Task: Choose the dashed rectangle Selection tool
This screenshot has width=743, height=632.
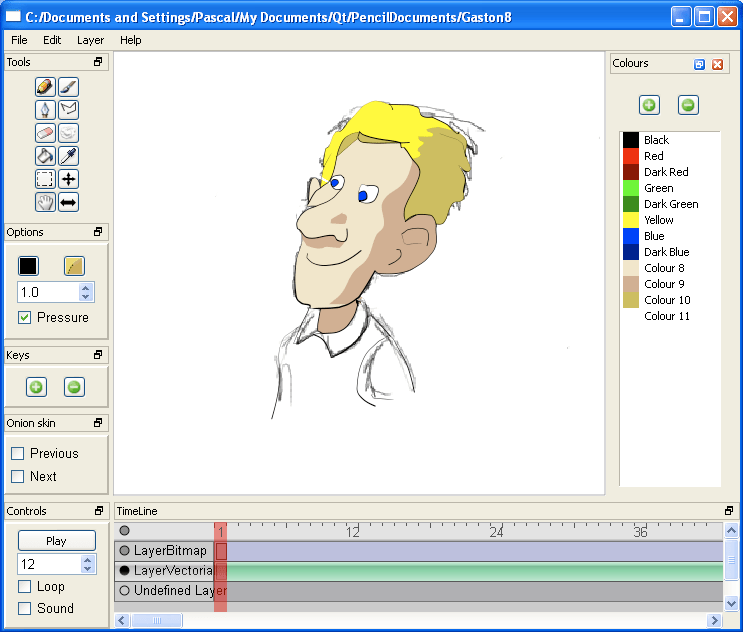Action: (x=45, y=179)
